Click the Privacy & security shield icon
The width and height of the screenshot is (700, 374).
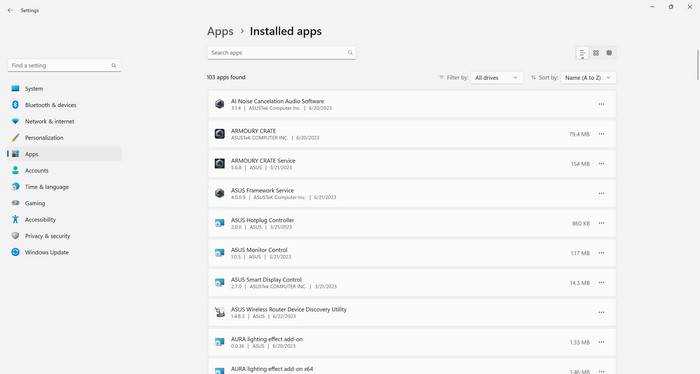[x=16, y=236]
